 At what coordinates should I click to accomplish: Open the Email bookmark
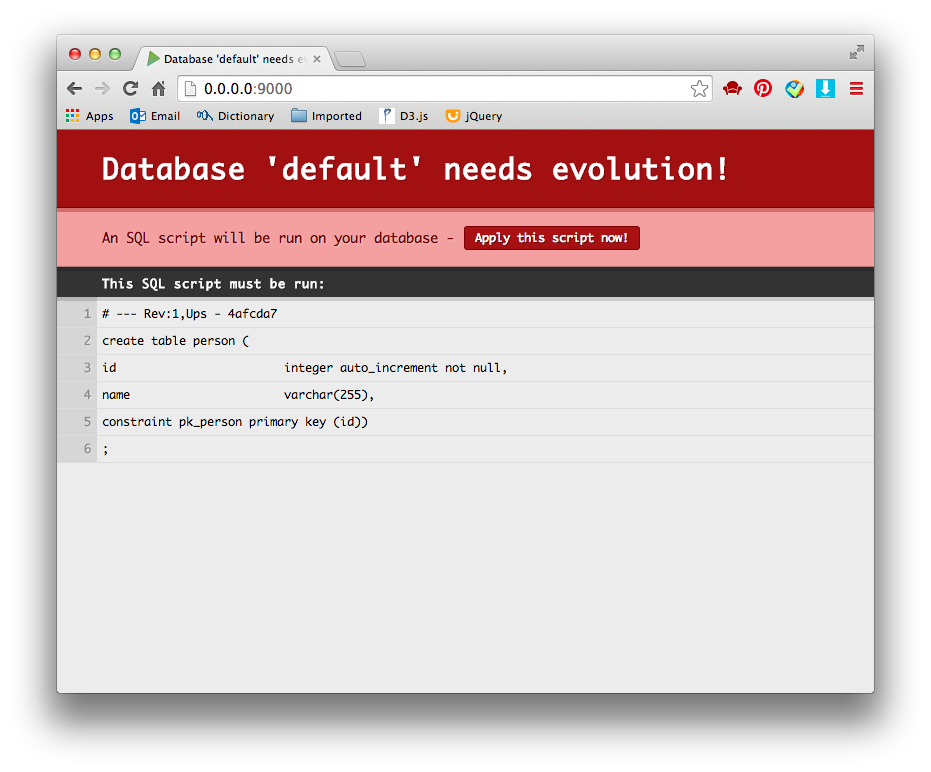[x=154, y=116]
